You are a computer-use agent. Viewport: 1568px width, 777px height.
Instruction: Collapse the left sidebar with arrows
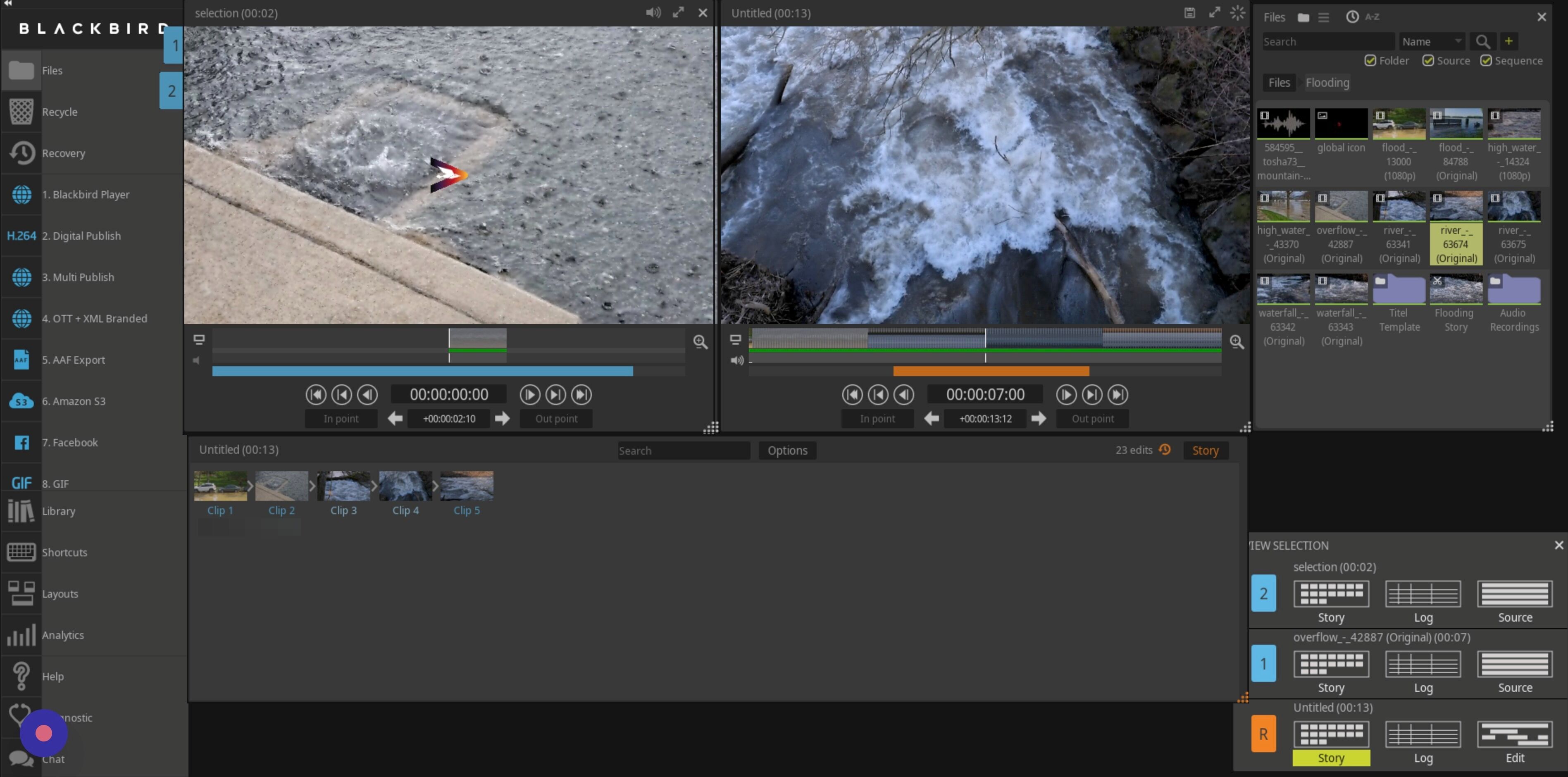tap(8, 3)
